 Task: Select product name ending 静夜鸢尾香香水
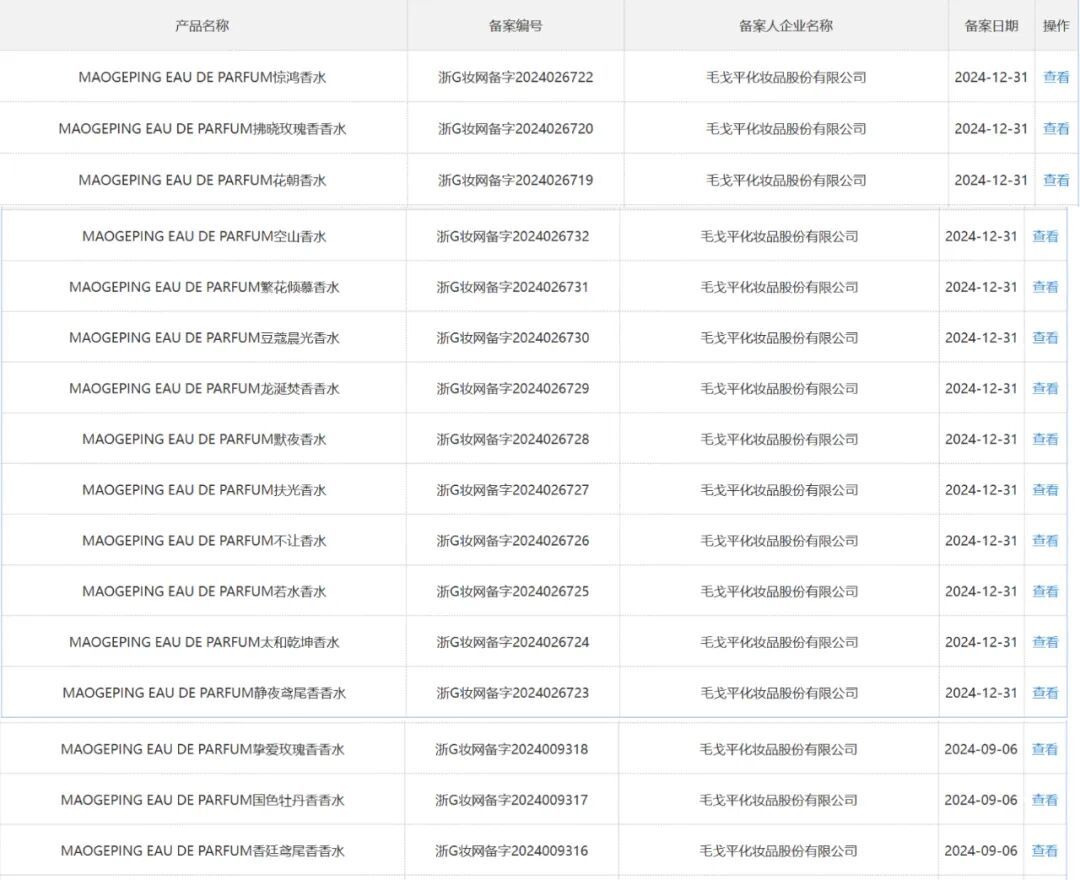point(204,693)
